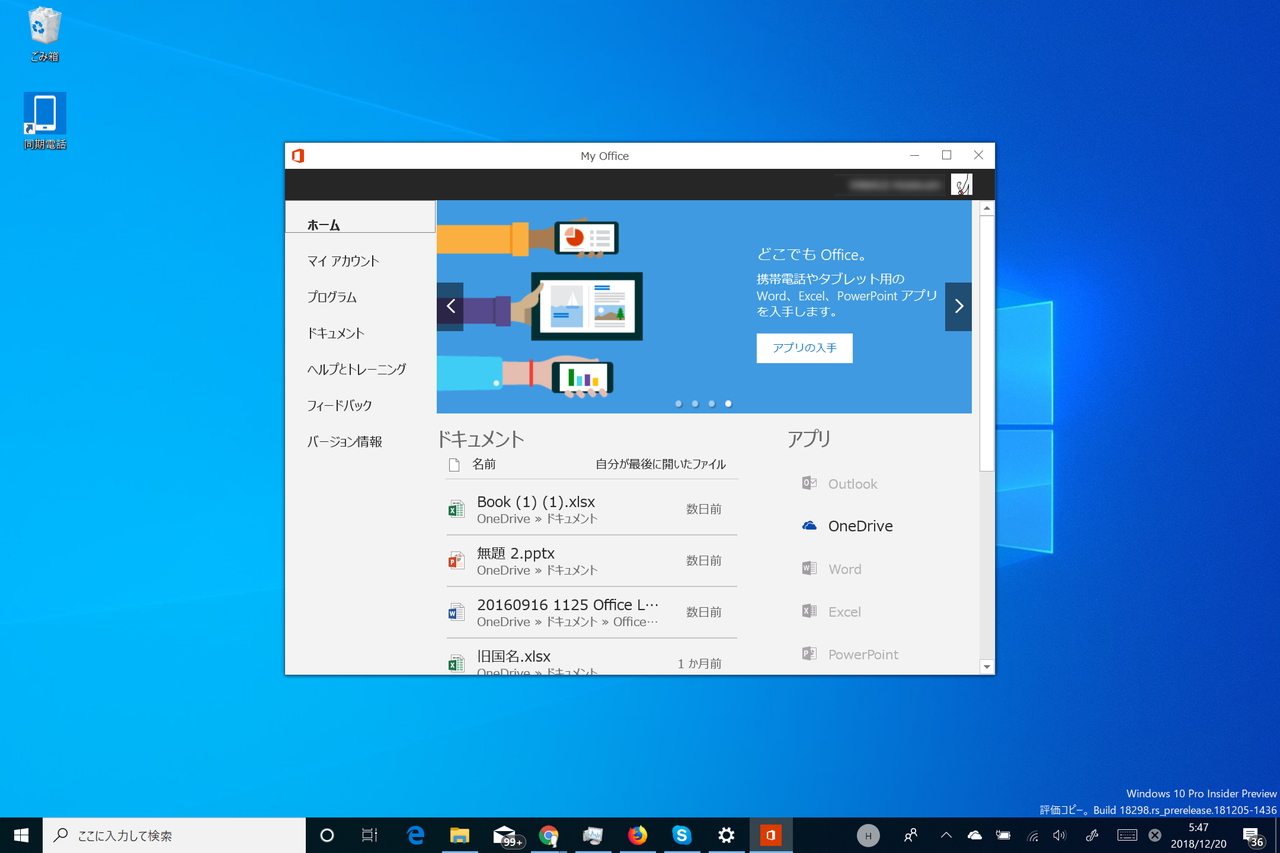
Task: Go to マイ アカウント in the sidebar
Action: (343, 261)
